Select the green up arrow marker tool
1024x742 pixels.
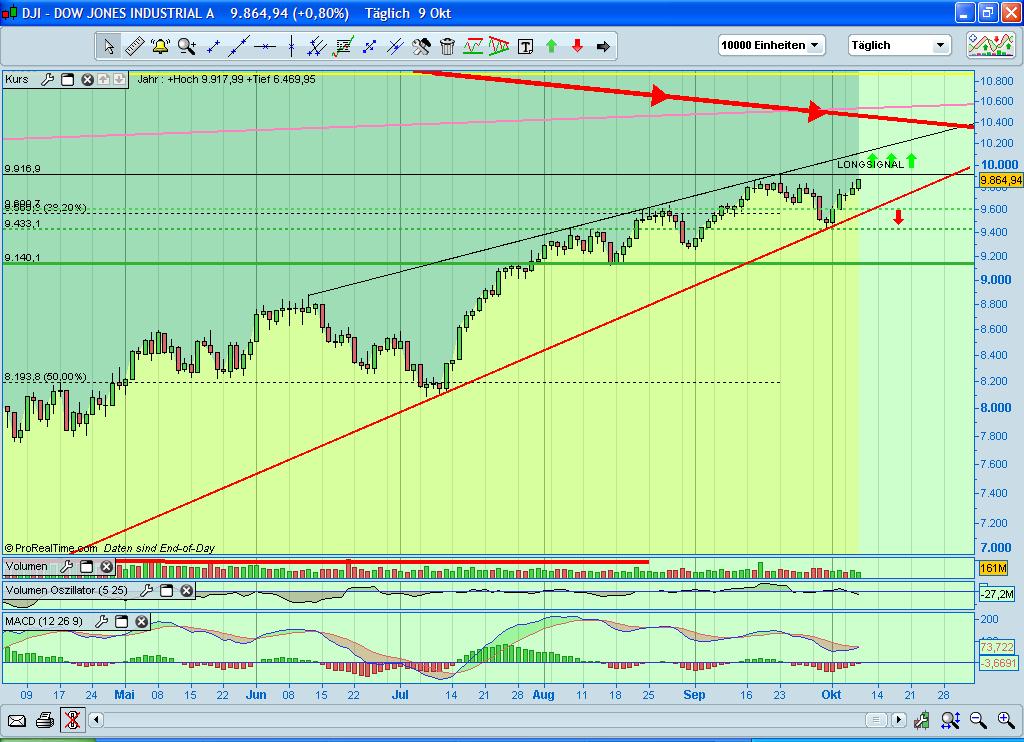[x=552, y=46]
